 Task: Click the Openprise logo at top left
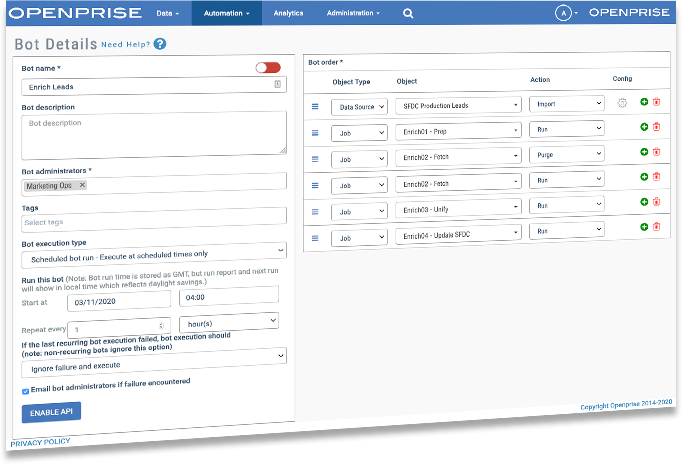click(x=75, y=13)
